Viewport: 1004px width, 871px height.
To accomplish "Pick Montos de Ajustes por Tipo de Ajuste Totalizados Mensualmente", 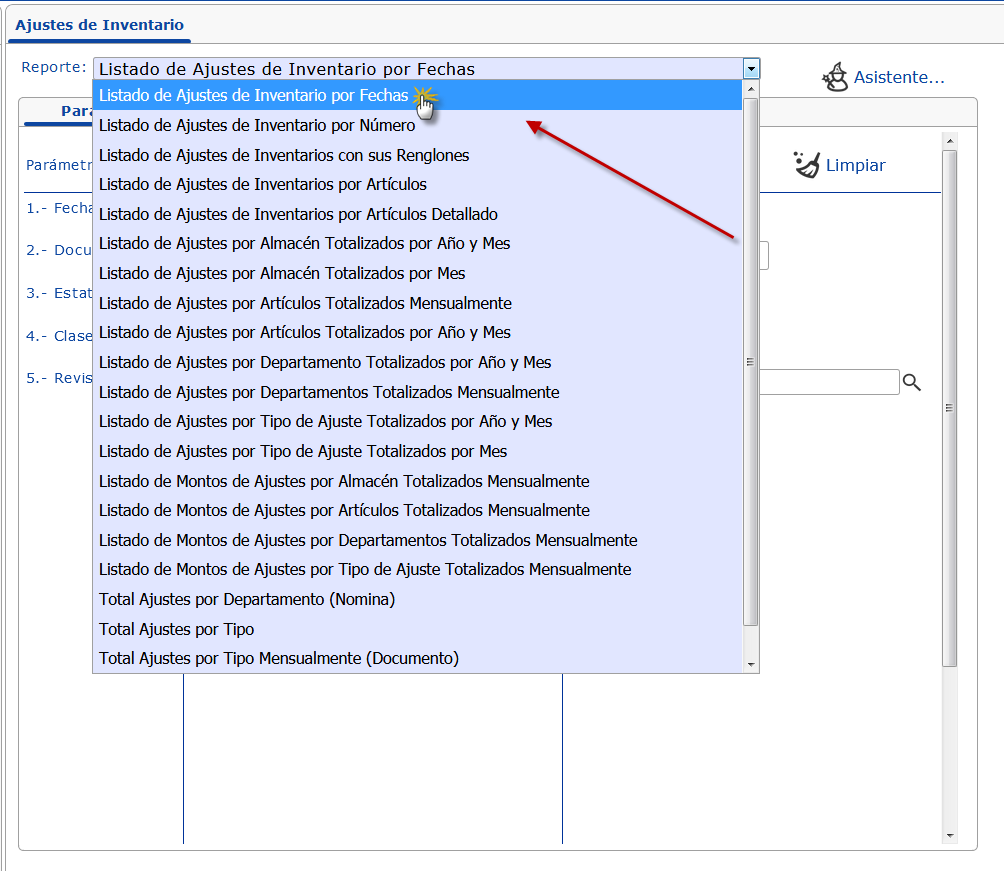I will click(417, 569).
